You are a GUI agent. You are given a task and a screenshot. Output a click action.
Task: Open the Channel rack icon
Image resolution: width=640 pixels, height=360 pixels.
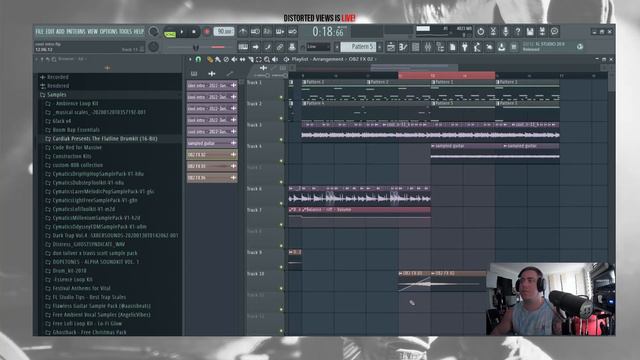coord(416,47)
